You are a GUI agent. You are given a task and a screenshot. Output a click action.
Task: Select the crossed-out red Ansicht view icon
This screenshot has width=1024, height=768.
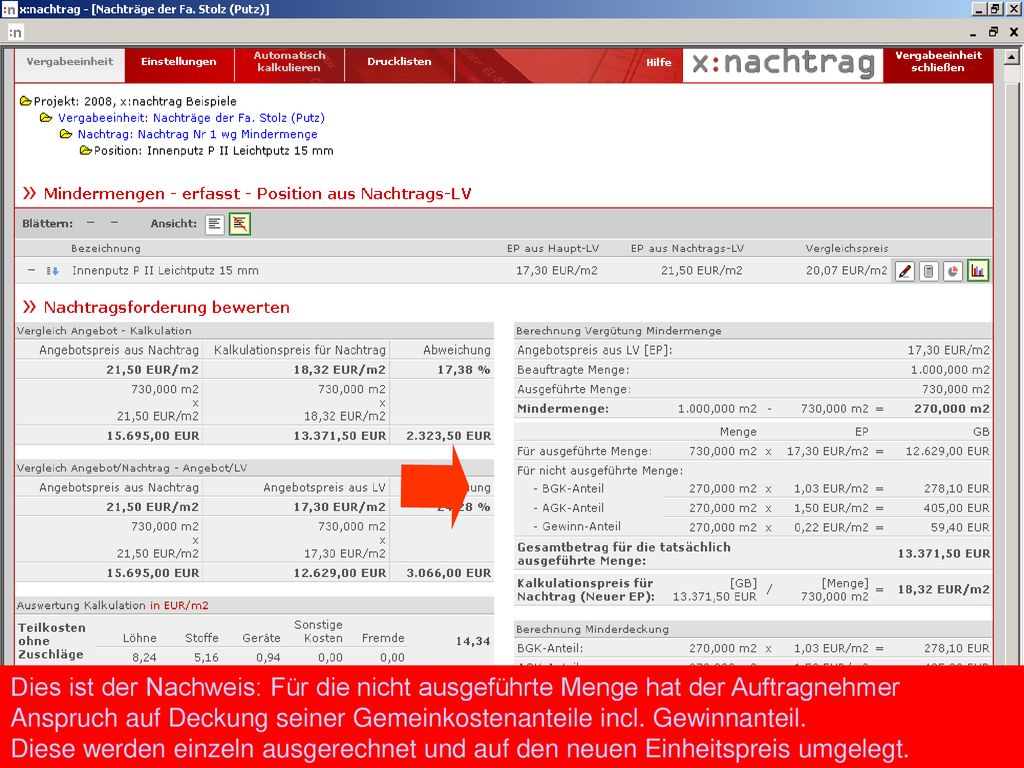point(240,224)
